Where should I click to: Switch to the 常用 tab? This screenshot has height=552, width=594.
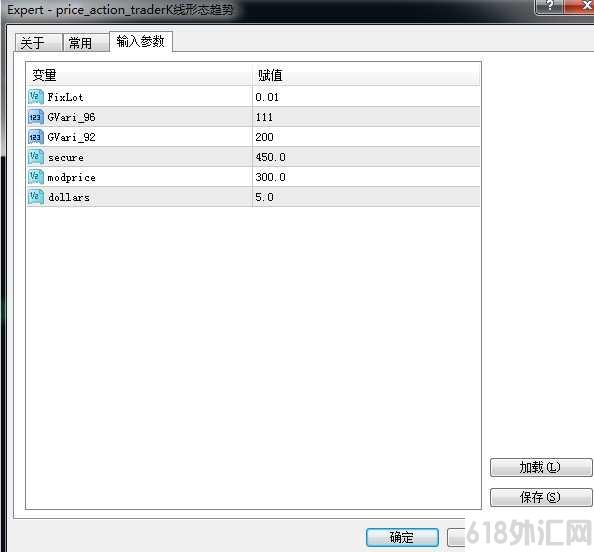point(86,42)
